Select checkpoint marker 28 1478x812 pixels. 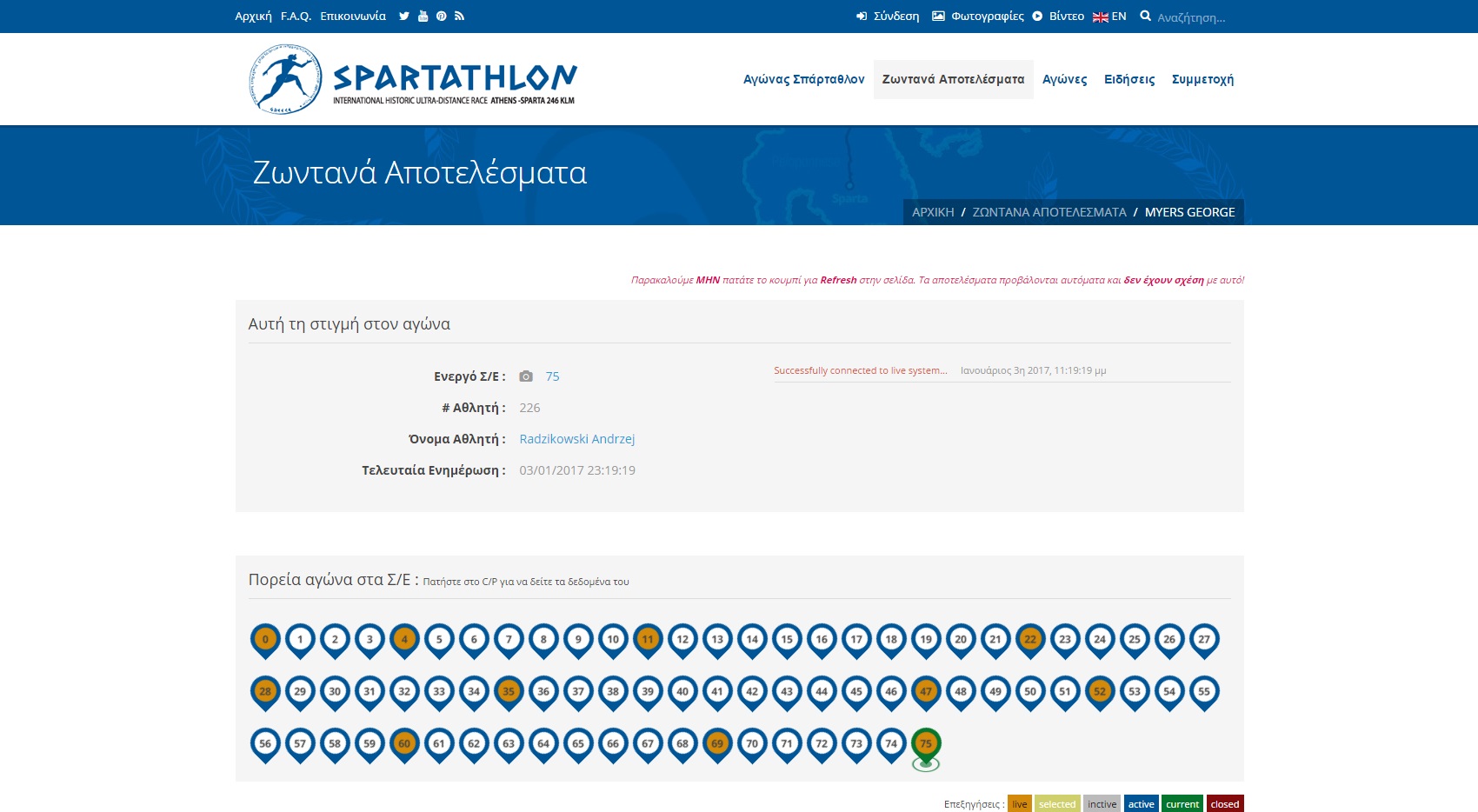[x=265, y=693]
